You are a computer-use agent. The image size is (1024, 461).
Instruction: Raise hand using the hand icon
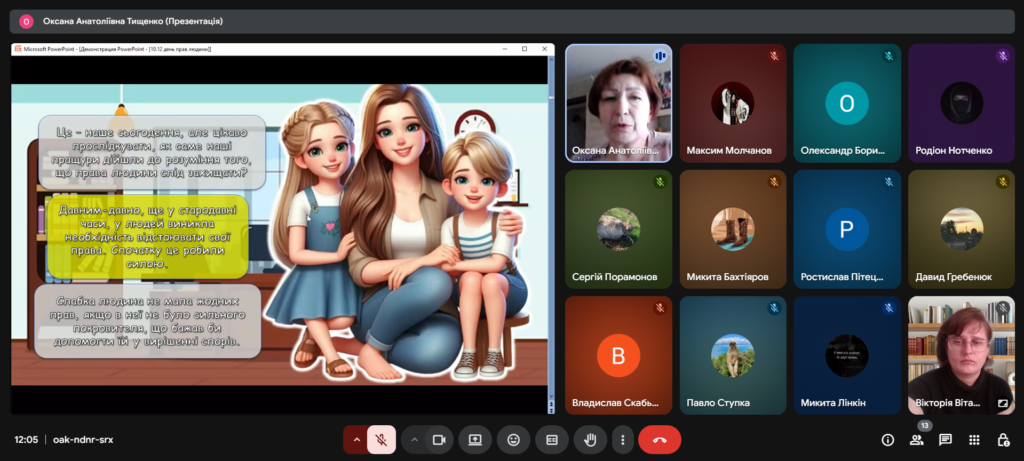590,439
